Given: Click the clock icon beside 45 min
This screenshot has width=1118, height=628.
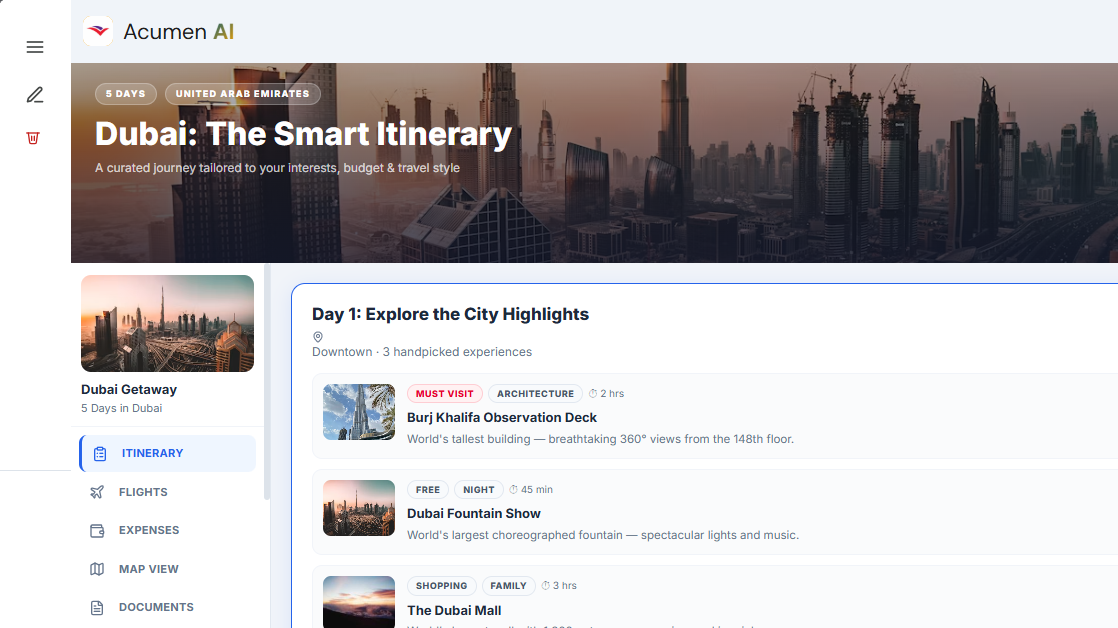Looking at the screenshot, I should pyautogui.click(x=513, y=490).
